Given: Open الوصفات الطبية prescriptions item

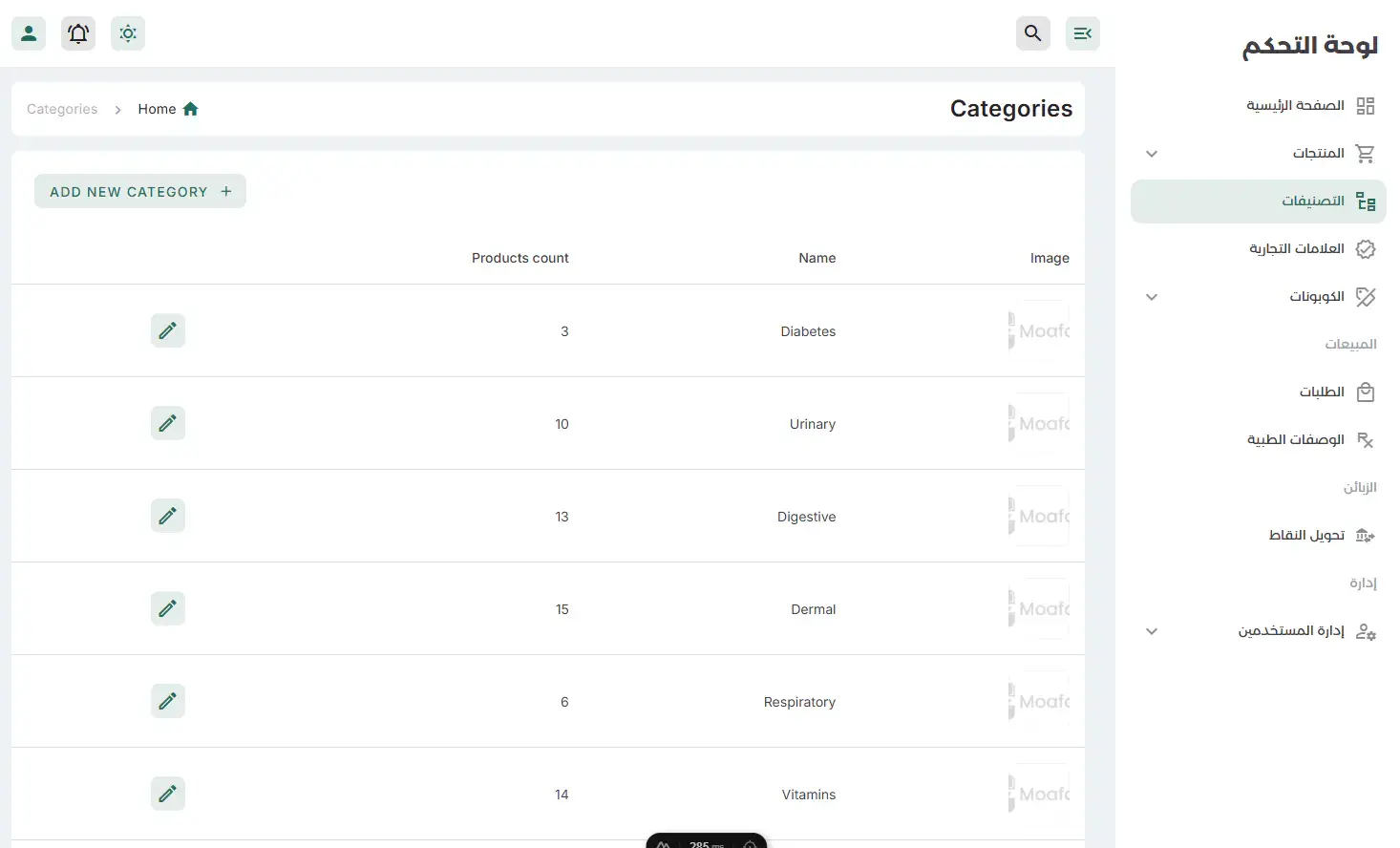Looking at the screenshot, I should tap(1259, 440).
